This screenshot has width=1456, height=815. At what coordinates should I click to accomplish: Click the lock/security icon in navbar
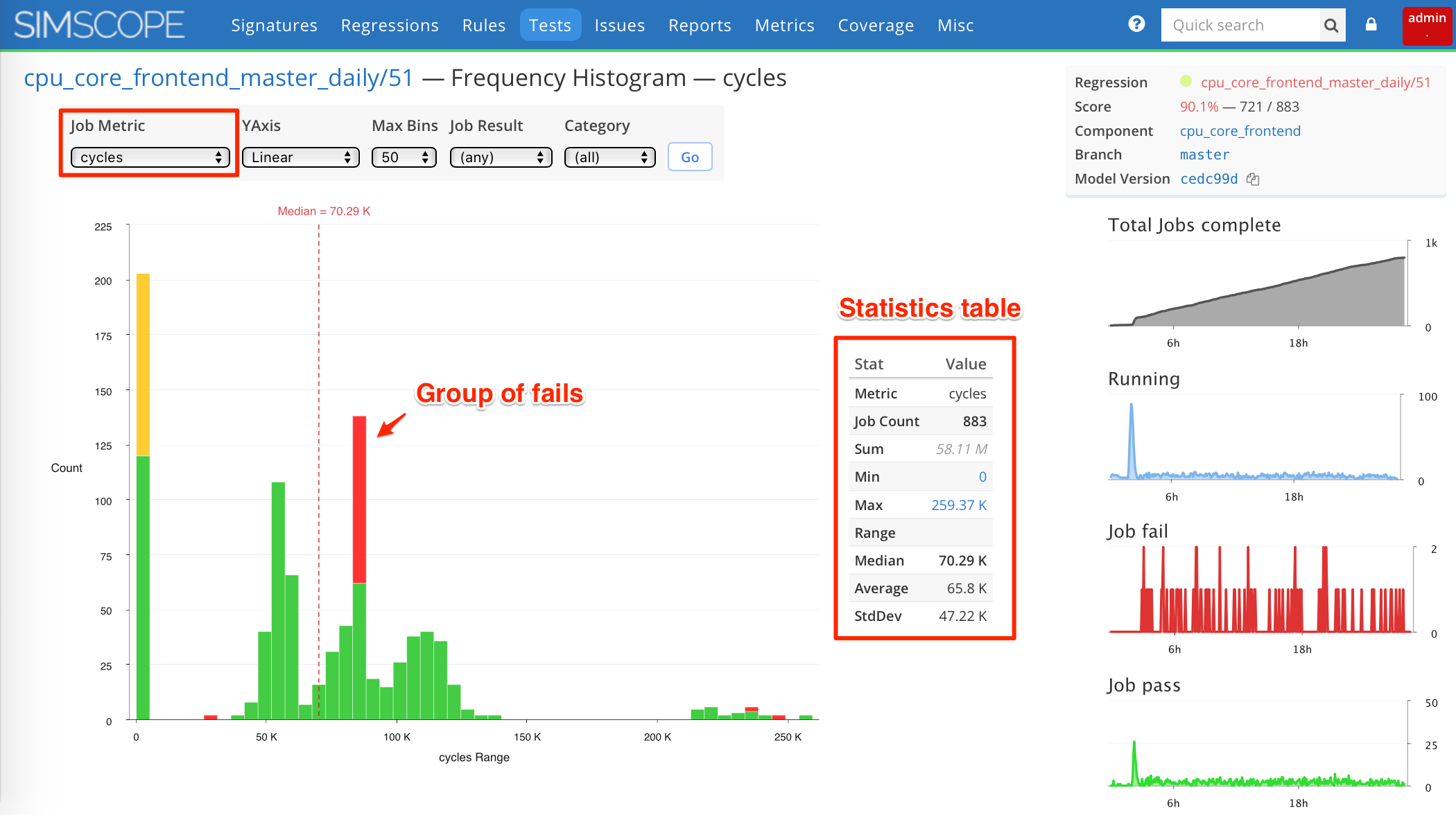[1371, 25]
